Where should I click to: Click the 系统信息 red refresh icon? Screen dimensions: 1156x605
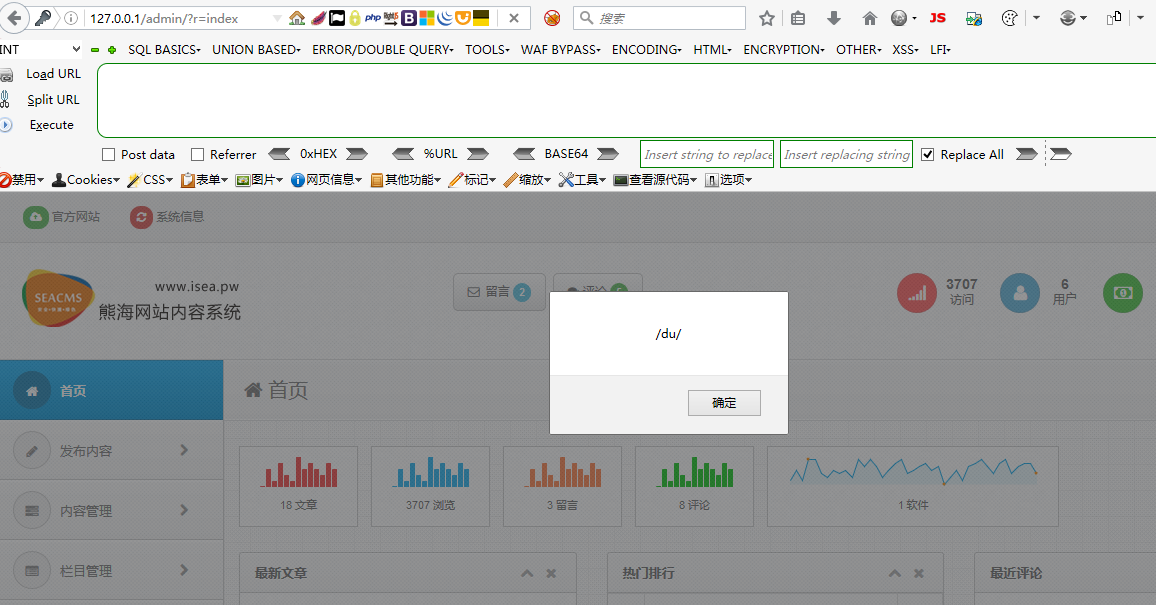142,217
